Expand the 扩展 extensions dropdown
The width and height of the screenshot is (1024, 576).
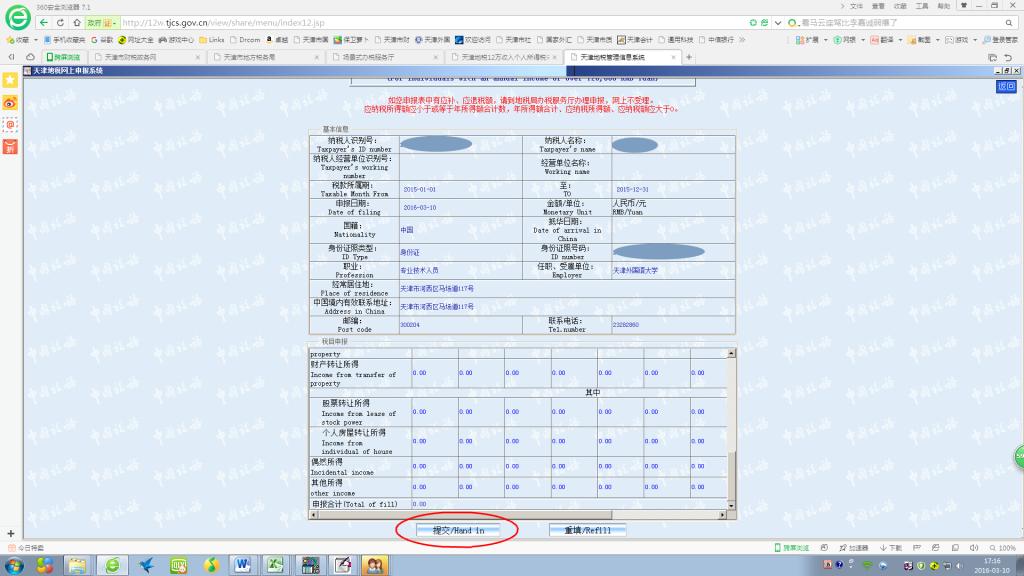(826, 40)
